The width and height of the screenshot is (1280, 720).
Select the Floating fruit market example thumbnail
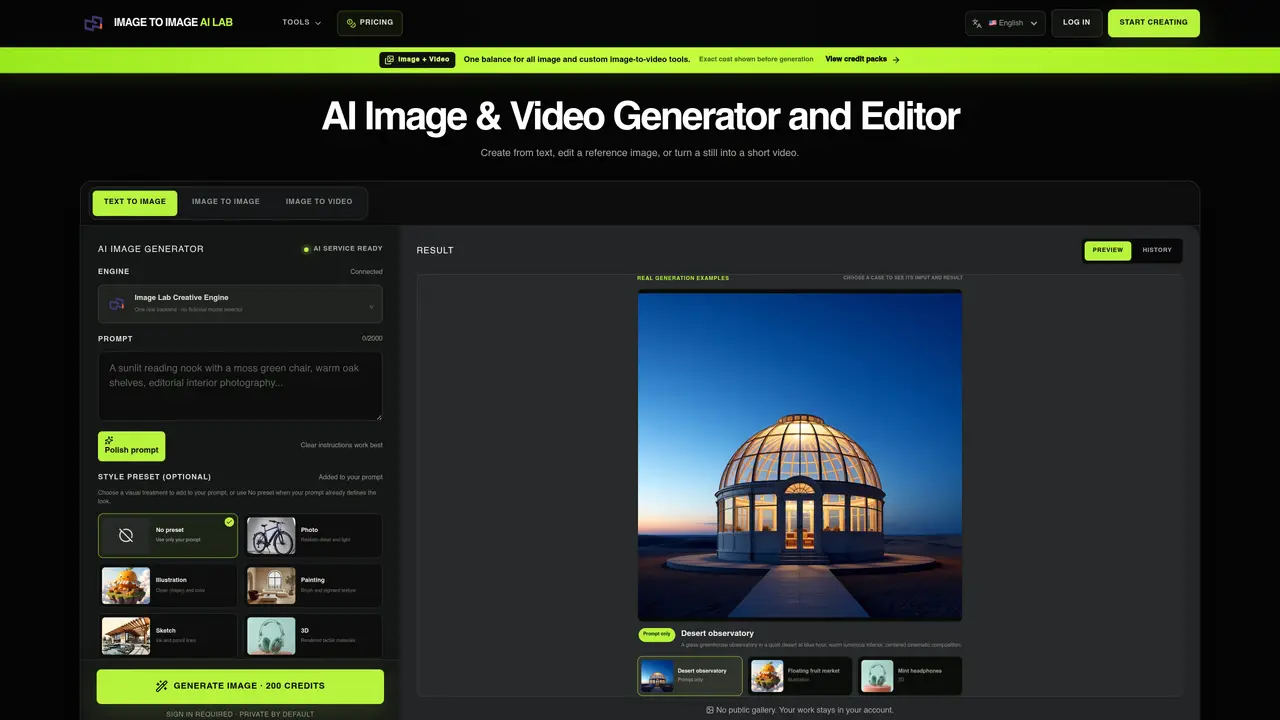(800, 676)
